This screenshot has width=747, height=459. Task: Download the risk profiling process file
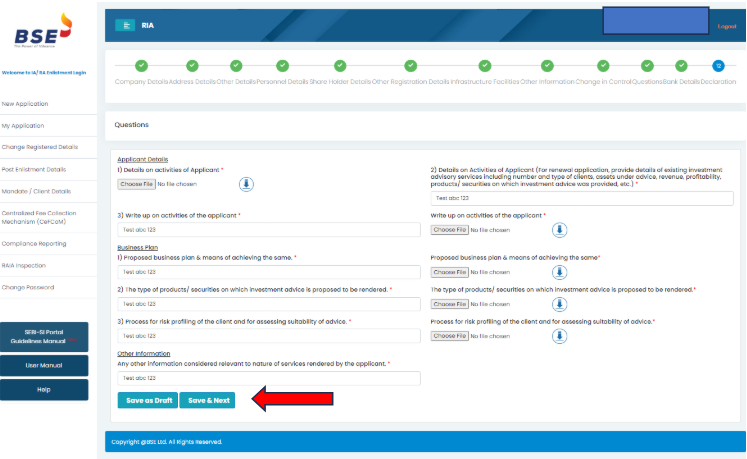tap(560, 336)
